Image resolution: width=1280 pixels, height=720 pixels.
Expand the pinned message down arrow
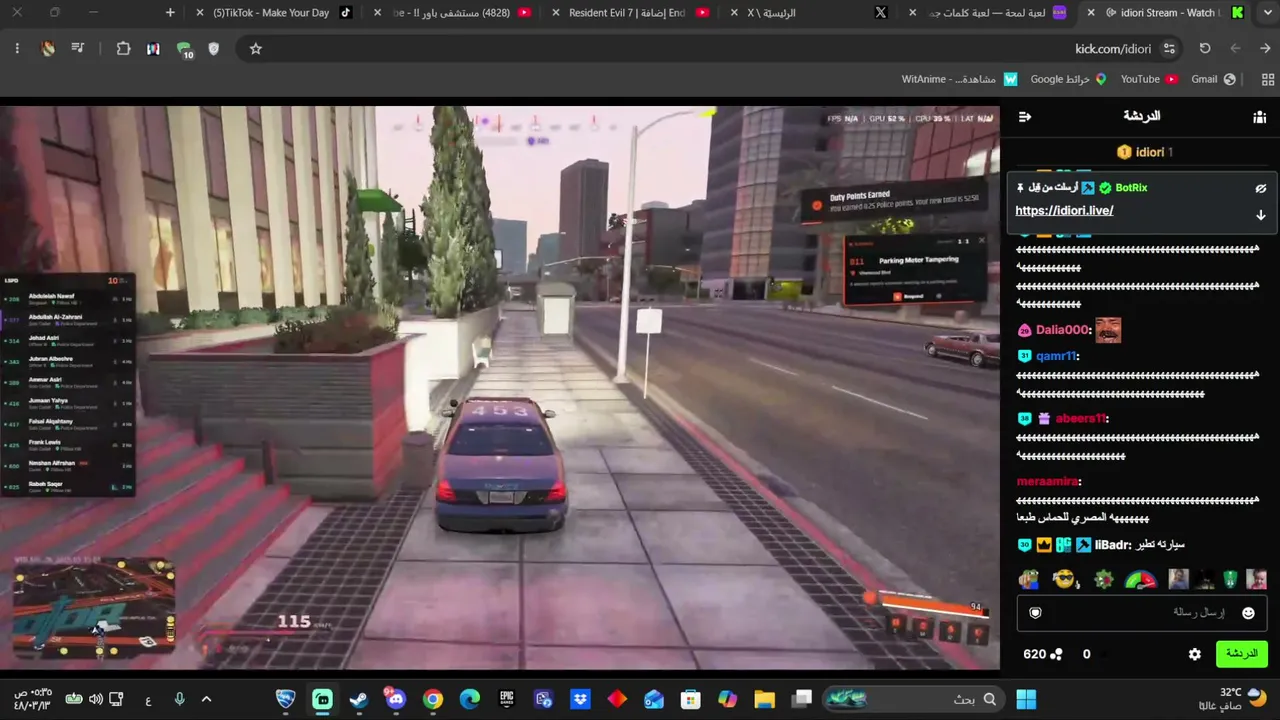1261,215
